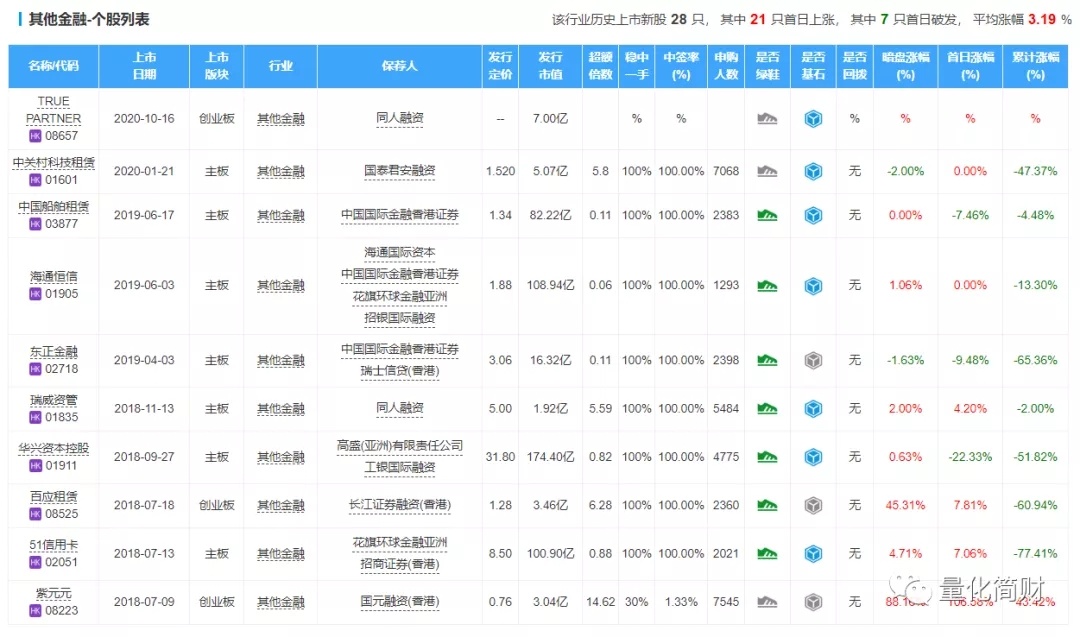Click green shoe icon for 中国船舶租赁

[x=767, y=216]
